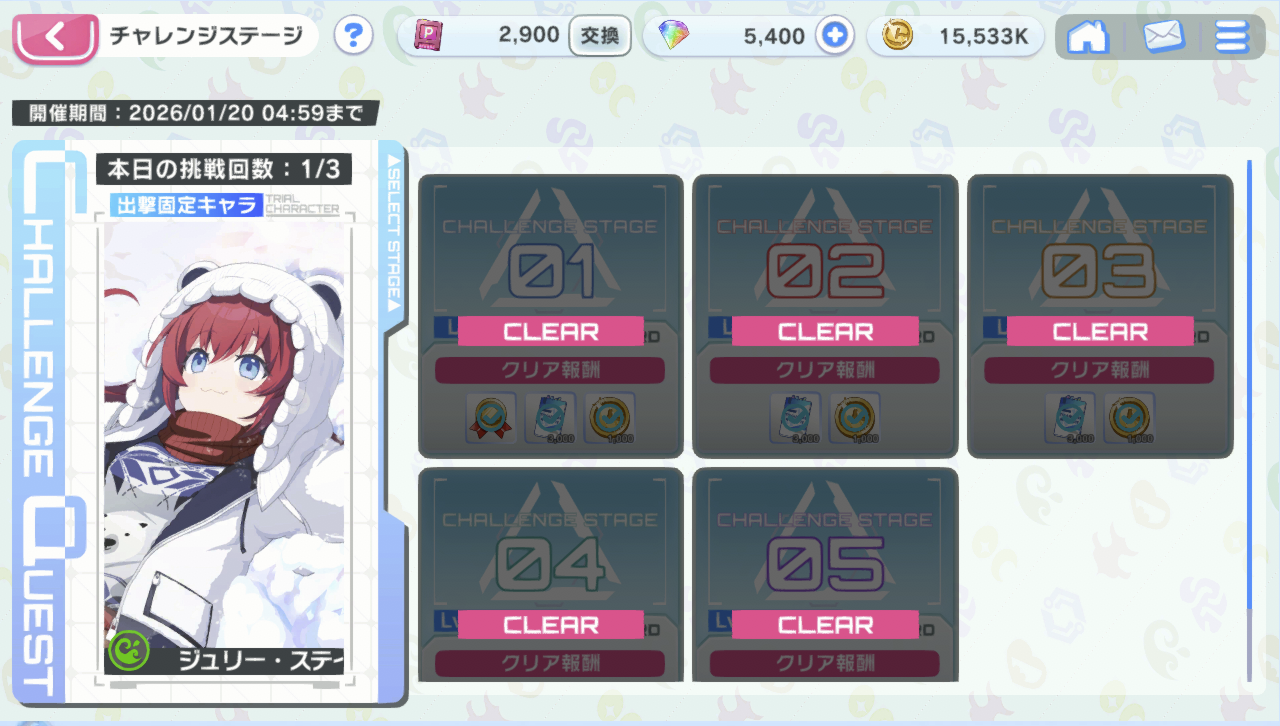Open Challenge Stage 05 card
This screenshot has height=726, width=1280.
pos(825,575)
